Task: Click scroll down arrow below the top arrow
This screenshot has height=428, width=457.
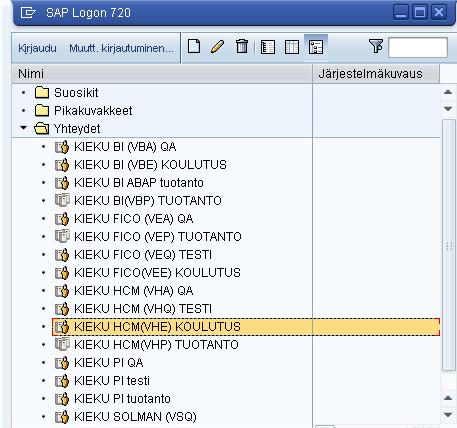Action: point(448,109)
